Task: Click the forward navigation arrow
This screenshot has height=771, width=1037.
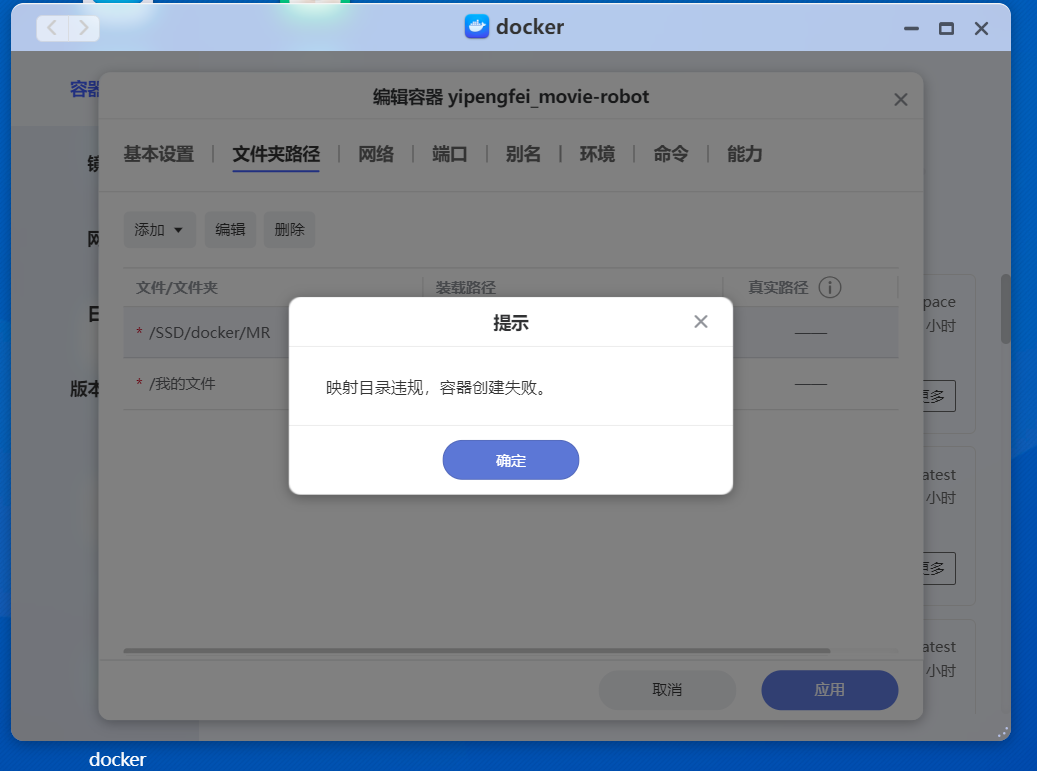Action: click(x=84, y=28)
